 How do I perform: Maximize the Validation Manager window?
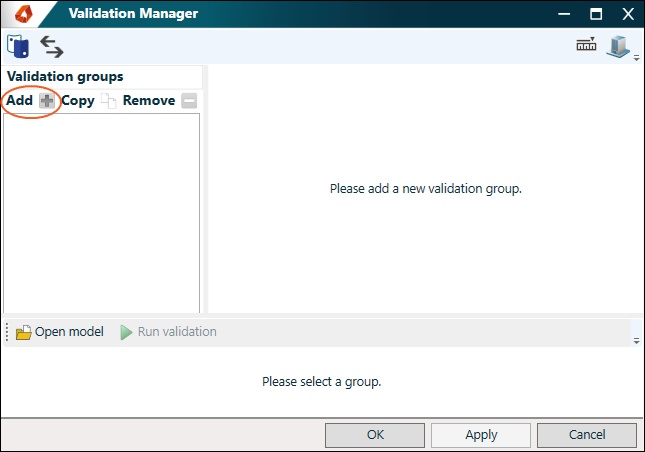click(x=596, y=14)
